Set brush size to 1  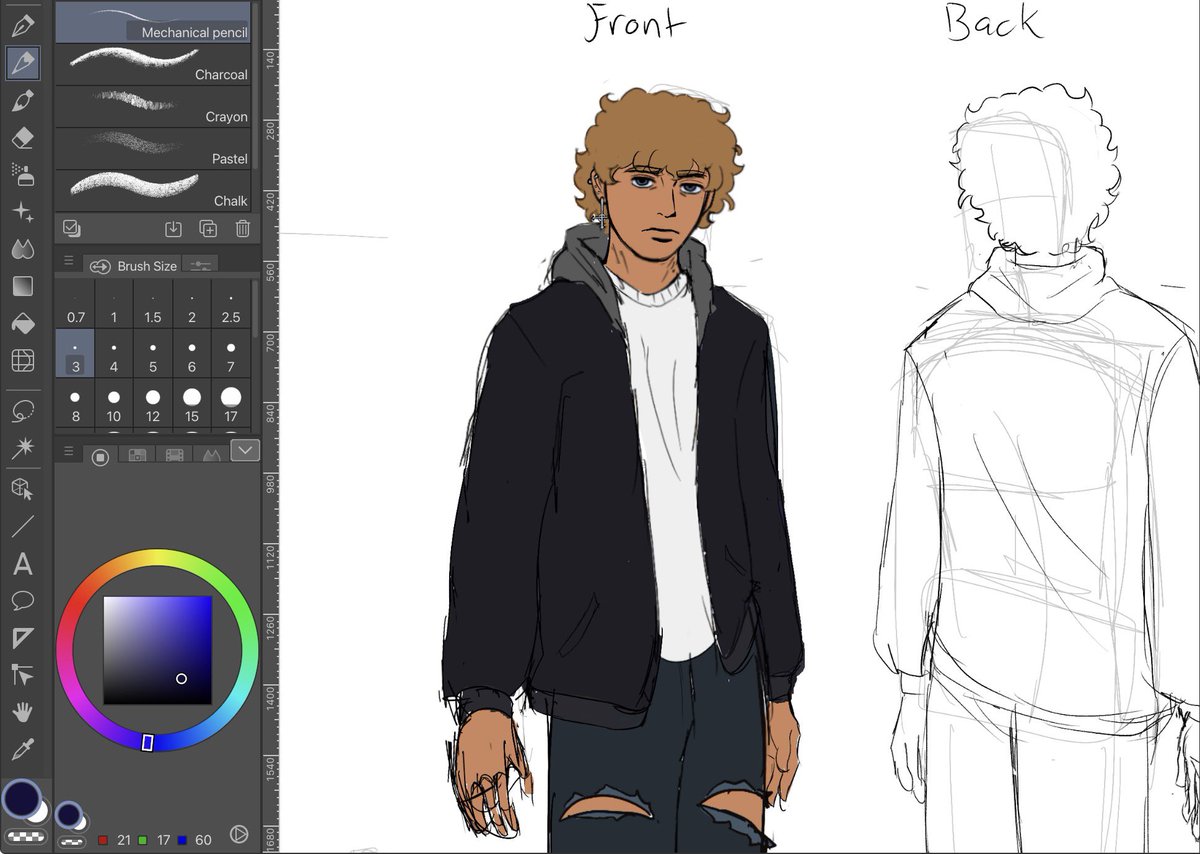click(114, 304)
